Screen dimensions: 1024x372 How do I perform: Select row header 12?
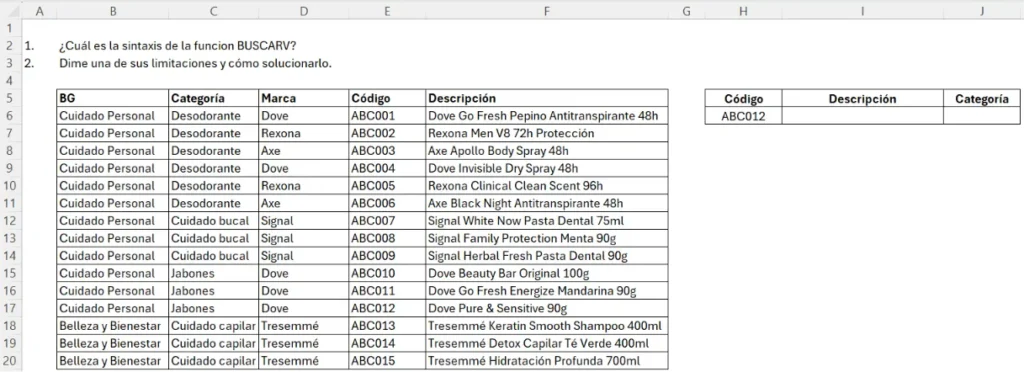tap(10, 221)
